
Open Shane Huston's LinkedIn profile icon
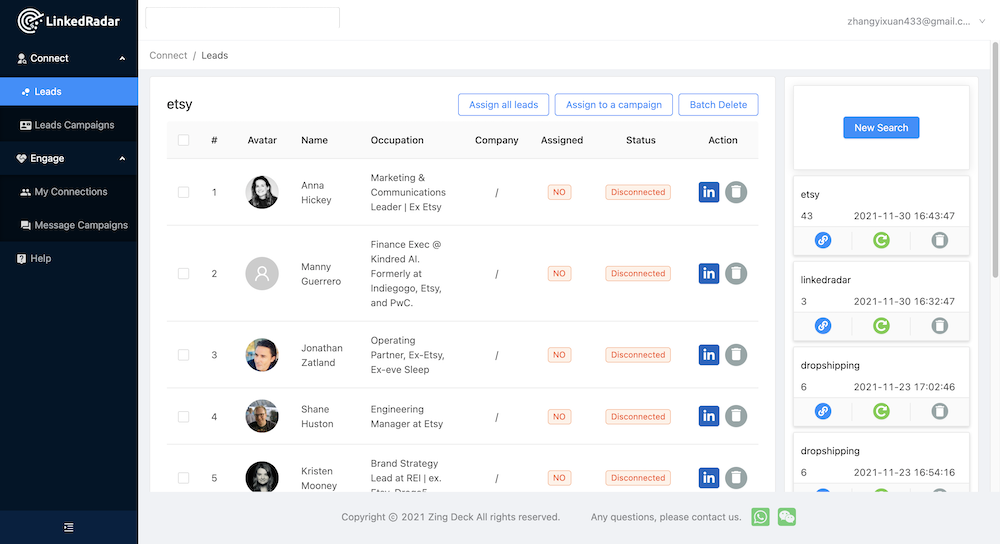coord(709,416)
